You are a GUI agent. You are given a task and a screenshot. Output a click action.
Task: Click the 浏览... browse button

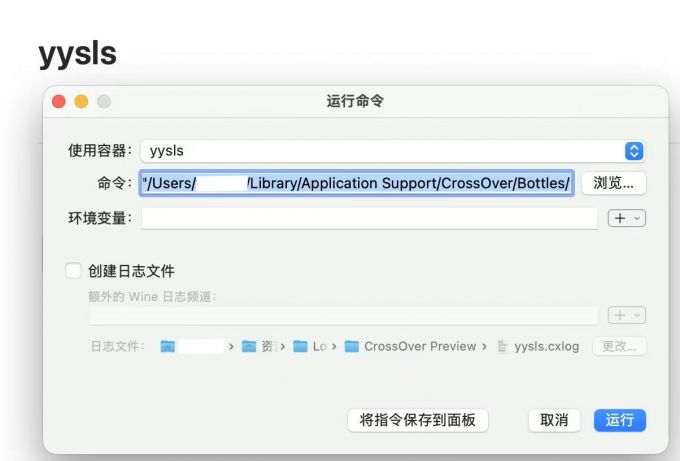614,183
